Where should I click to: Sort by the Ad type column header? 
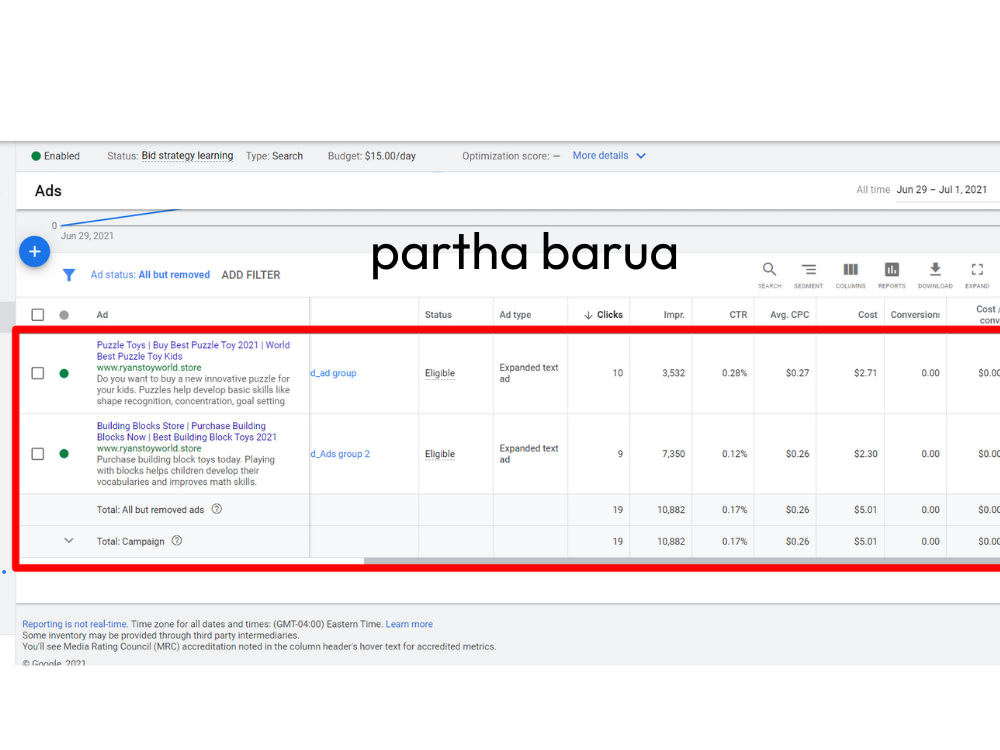515,314
